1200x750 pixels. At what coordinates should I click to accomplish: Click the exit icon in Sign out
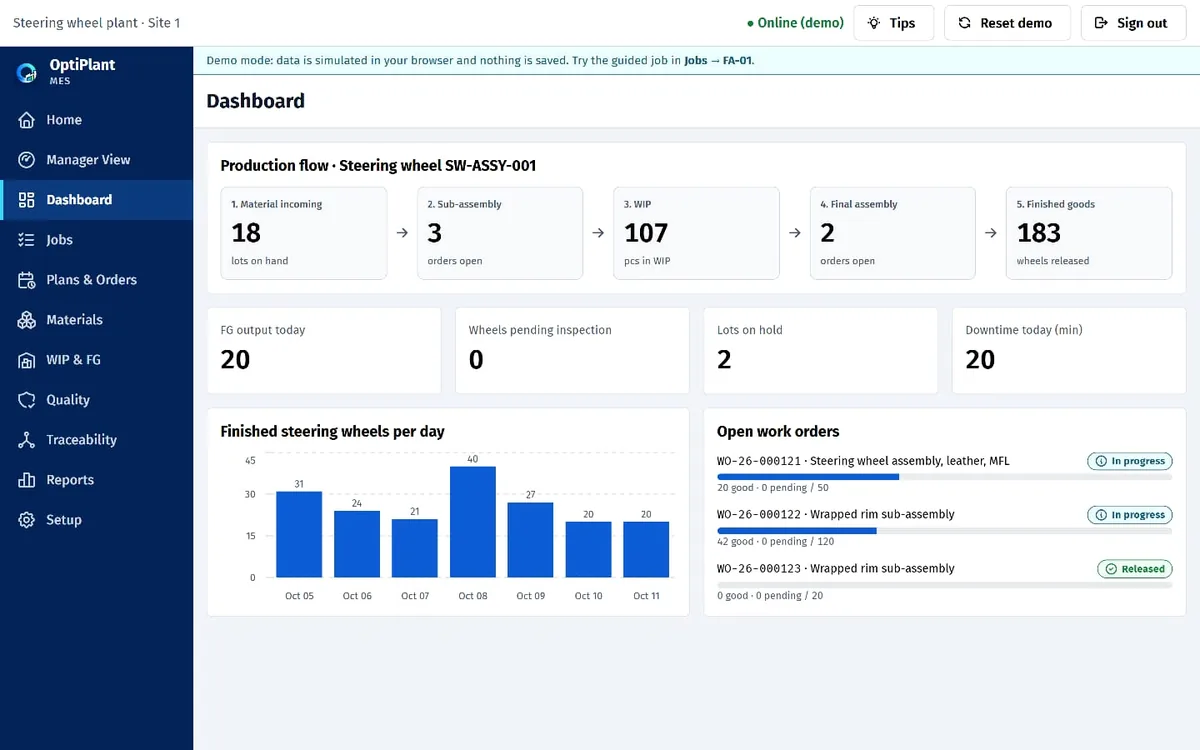coord(1101,23)
